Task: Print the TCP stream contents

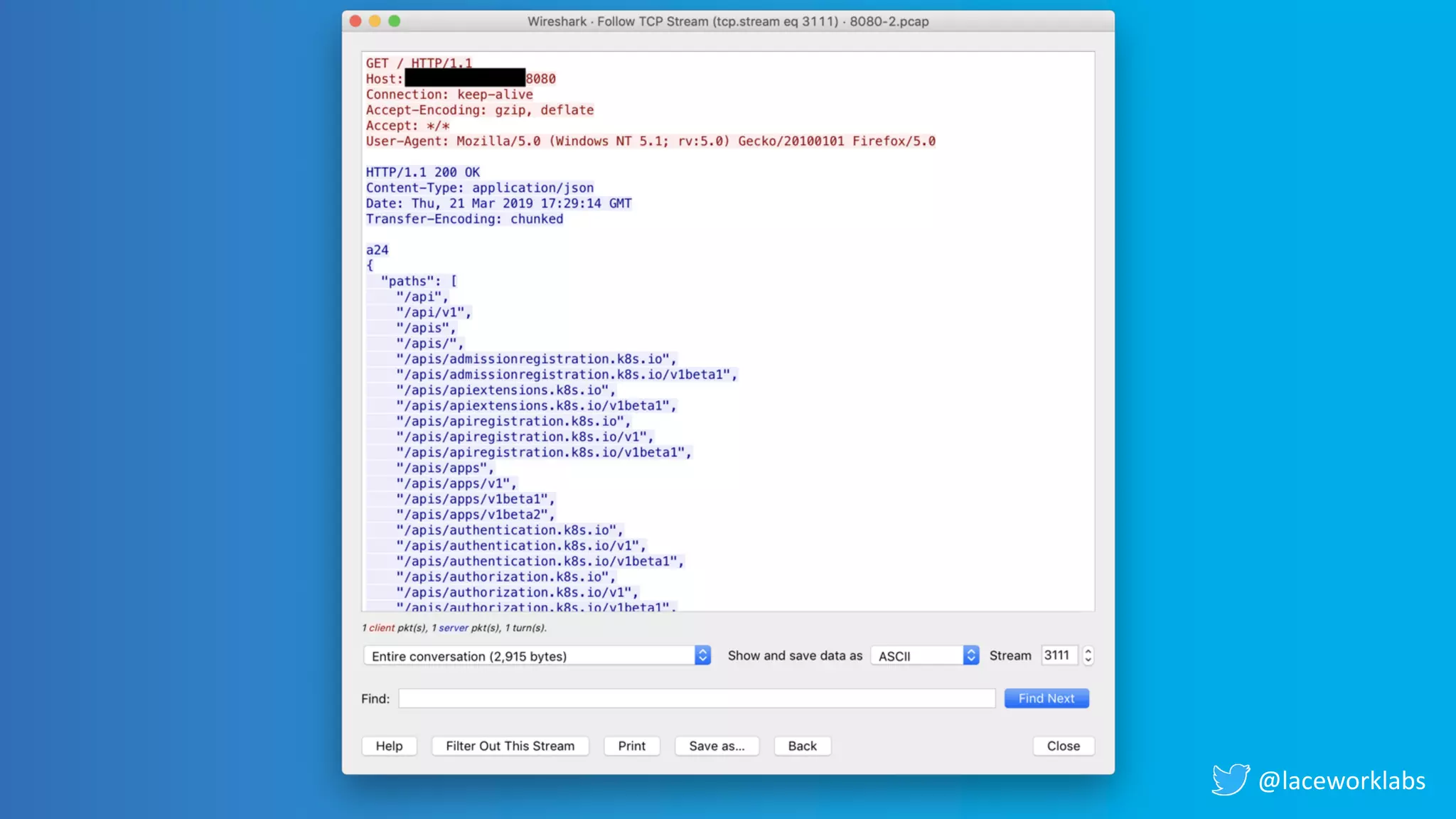Action: 631,746
